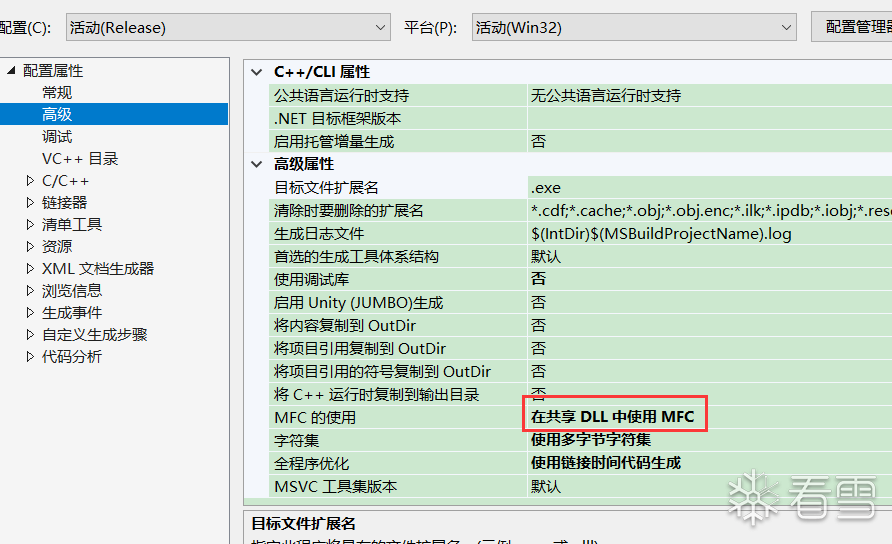Viewport: 892px width, 544px height.
Task: Expand the 浏览信息 tree node arrow
Action: click(30, 291)
